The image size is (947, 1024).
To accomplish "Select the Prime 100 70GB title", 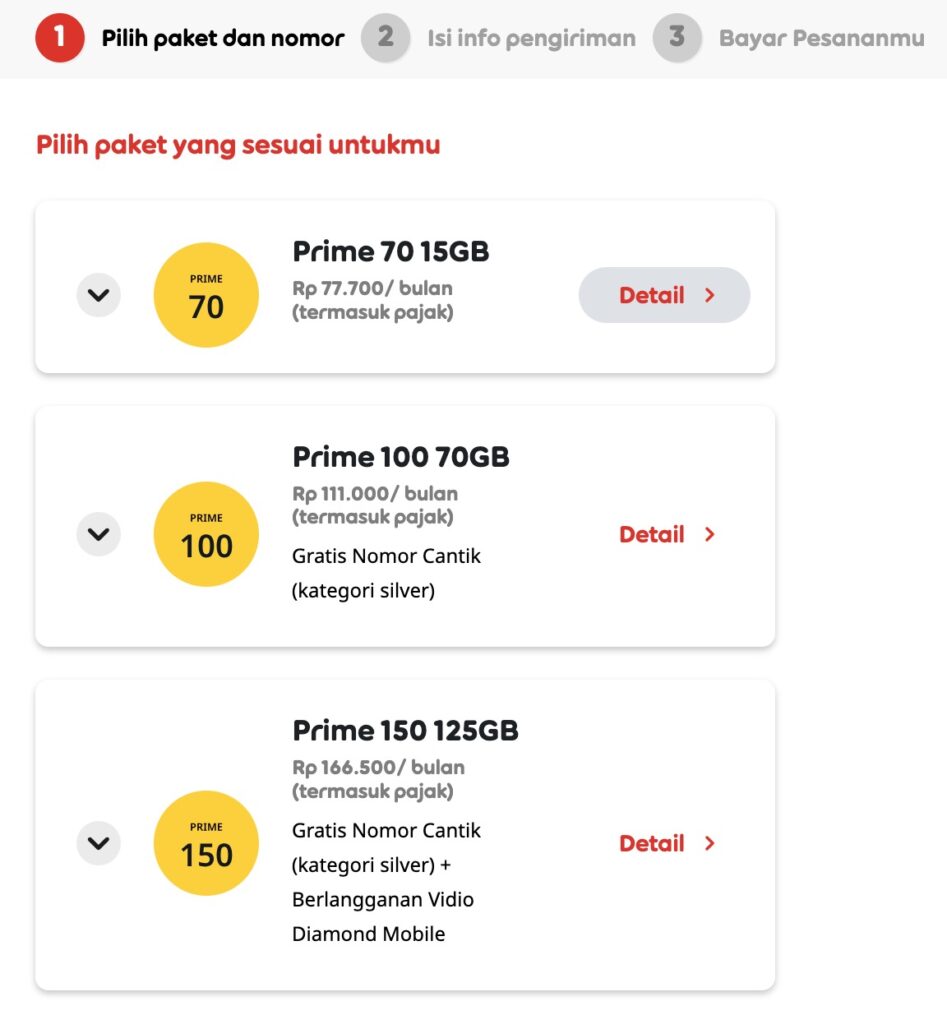I will point(401,457).
